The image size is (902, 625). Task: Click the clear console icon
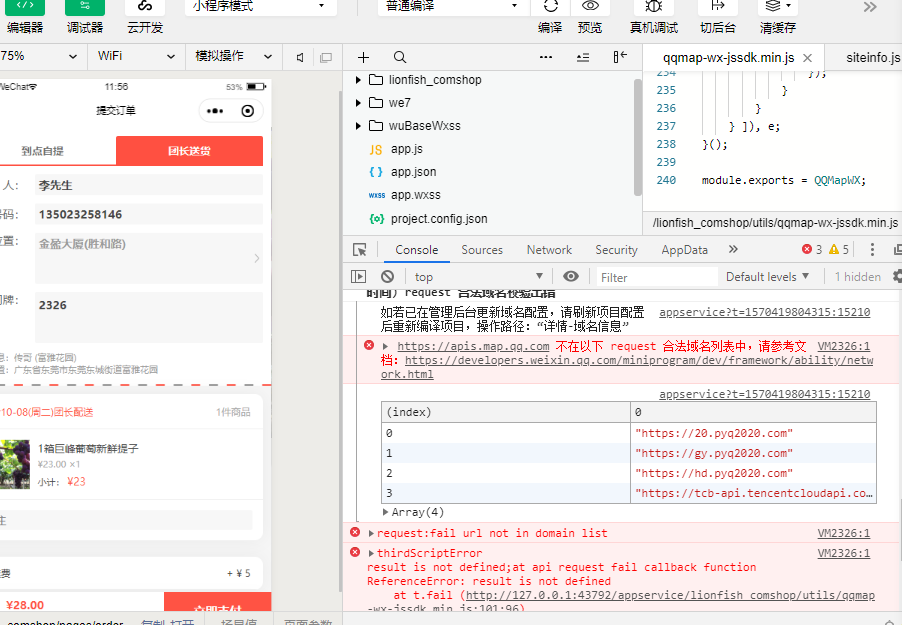pyautogui.click(x=386, y=276)
